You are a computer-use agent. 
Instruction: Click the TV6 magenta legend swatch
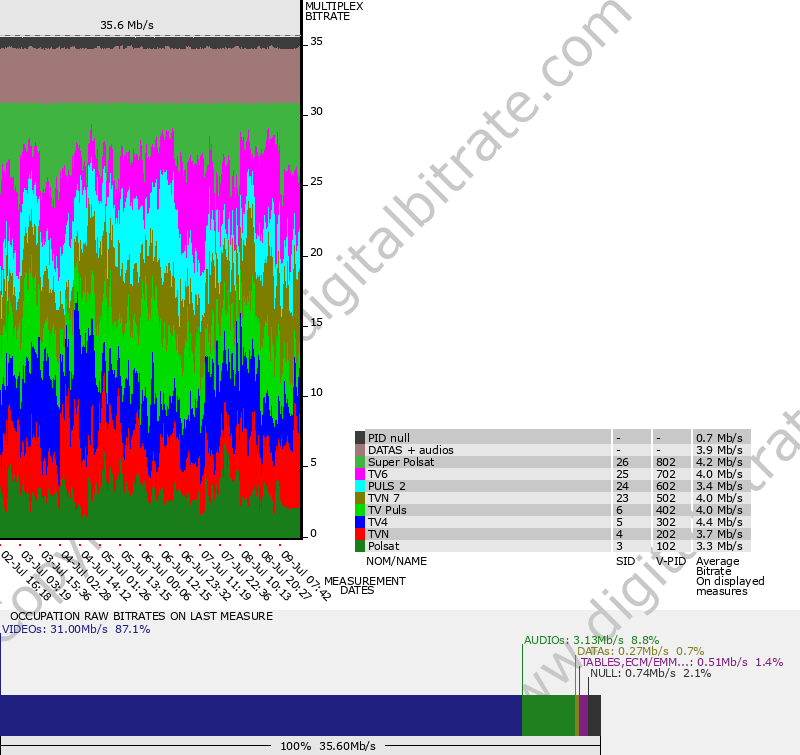coord(360,474)
